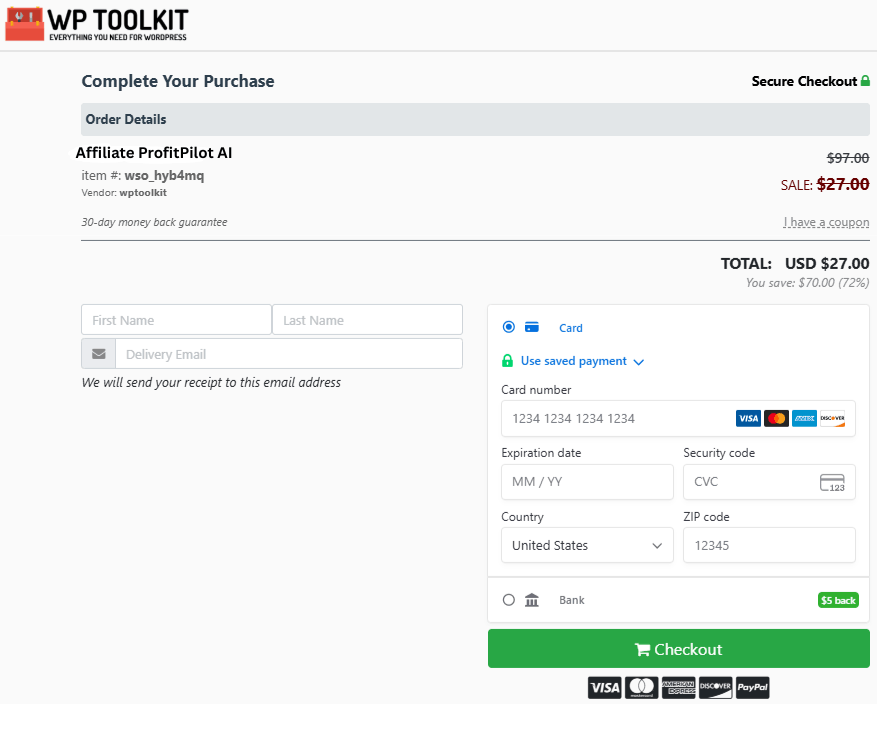Viewport: 877px width, 755px height.
Task: Click the Security code label
Action: coord(719,453)
